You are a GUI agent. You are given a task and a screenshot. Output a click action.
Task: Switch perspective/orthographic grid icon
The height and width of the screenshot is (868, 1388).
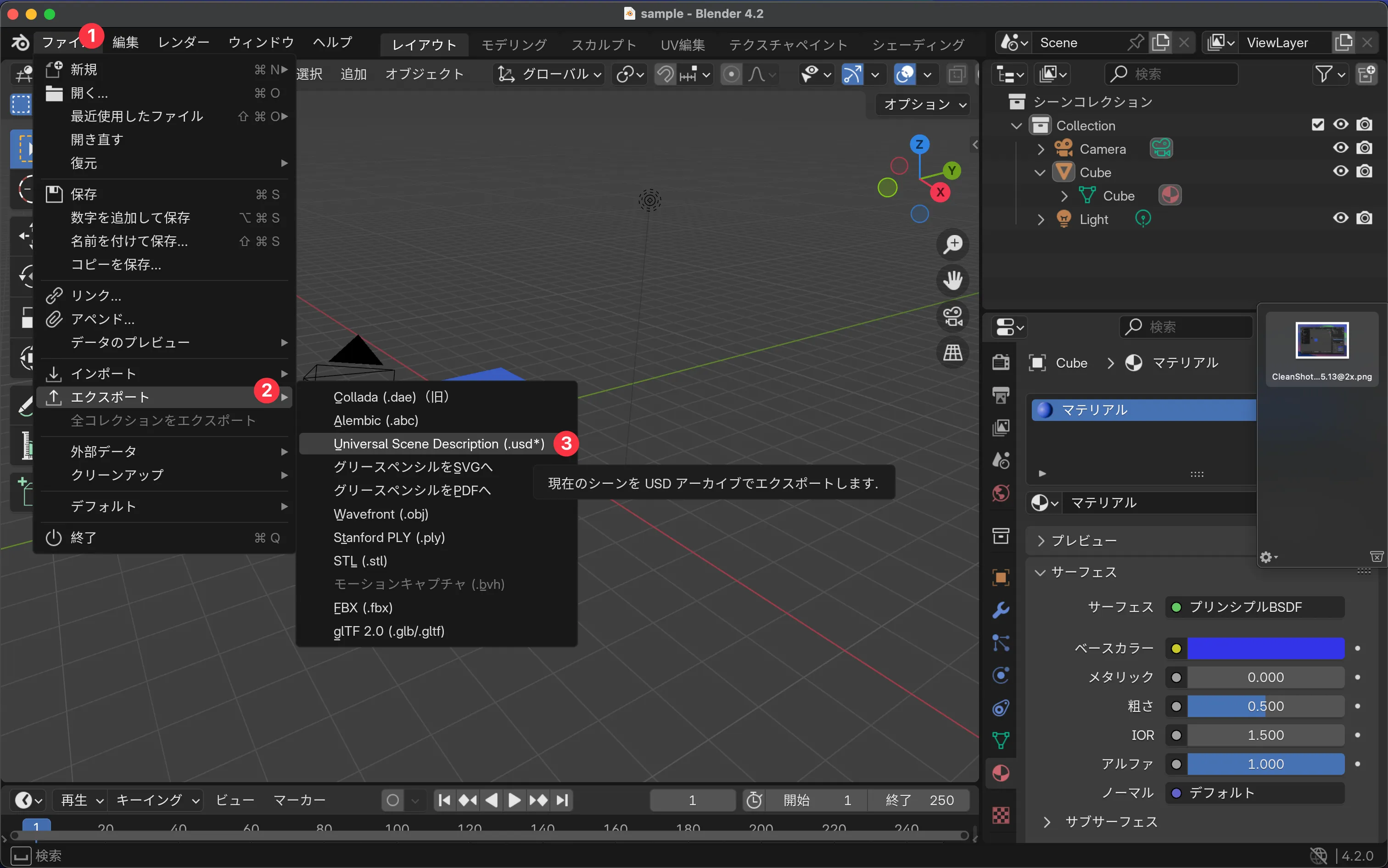[953, 353]
